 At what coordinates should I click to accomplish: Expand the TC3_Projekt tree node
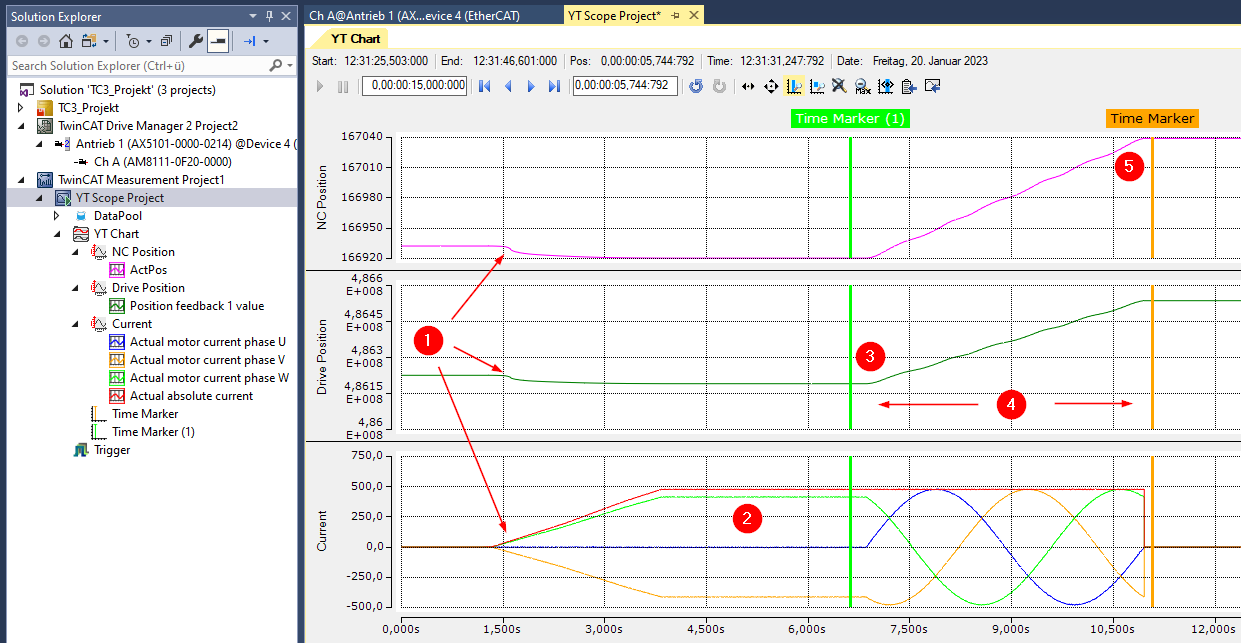(x=21, y=108)
